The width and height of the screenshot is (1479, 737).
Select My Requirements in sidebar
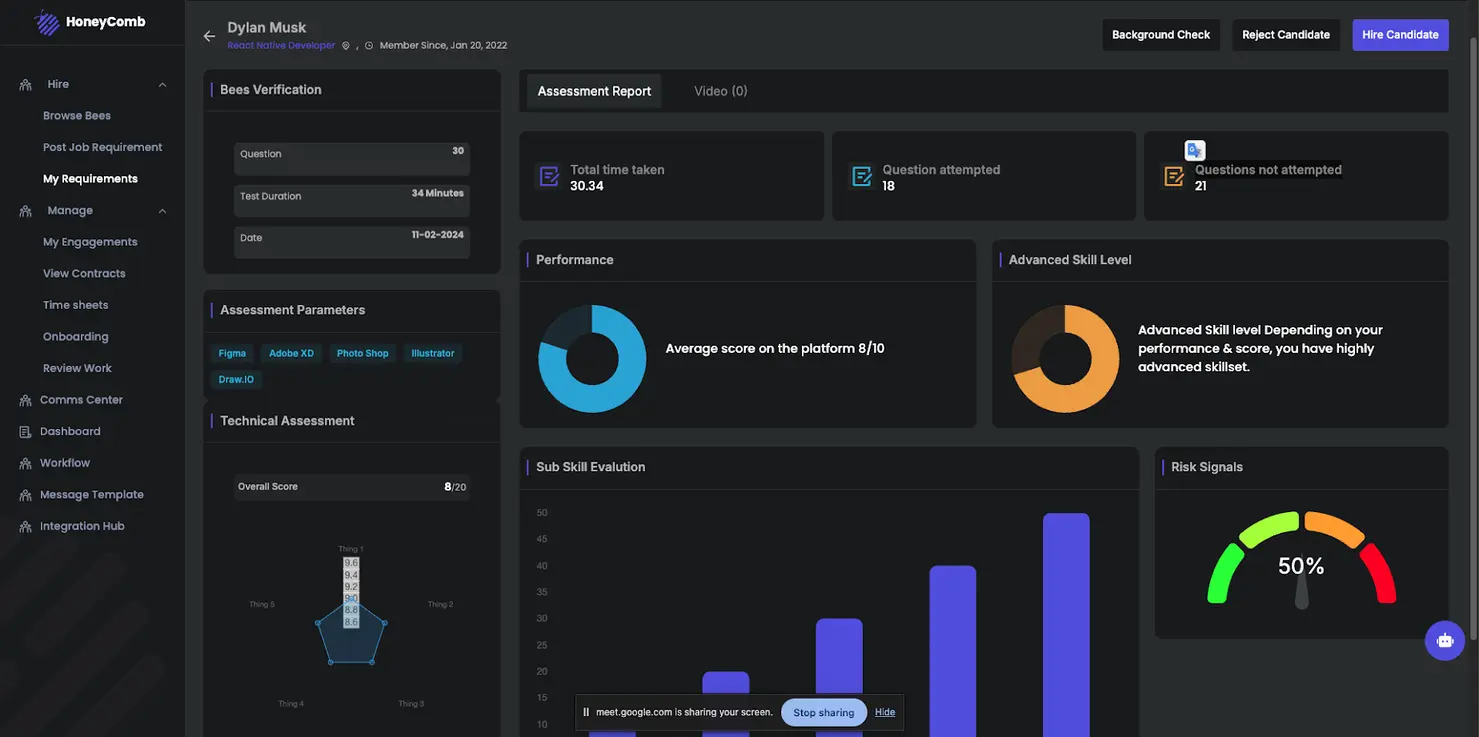tap(90, 179)
